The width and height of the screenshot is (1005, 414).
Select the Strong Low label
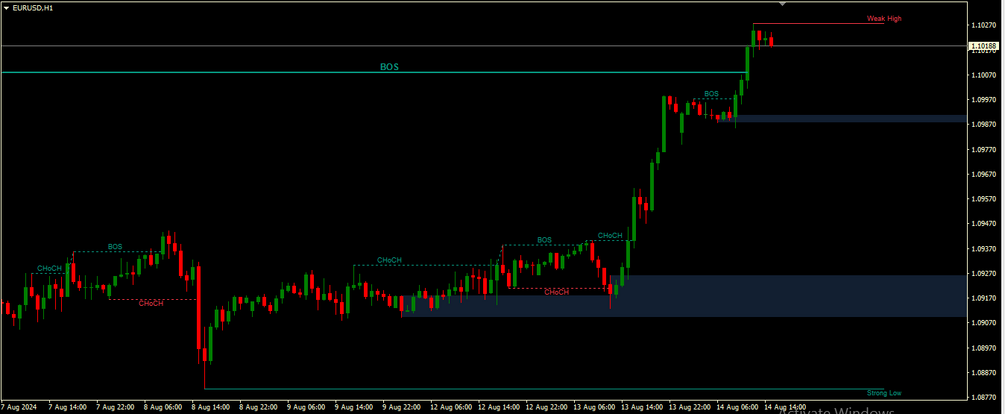point(884,393)
